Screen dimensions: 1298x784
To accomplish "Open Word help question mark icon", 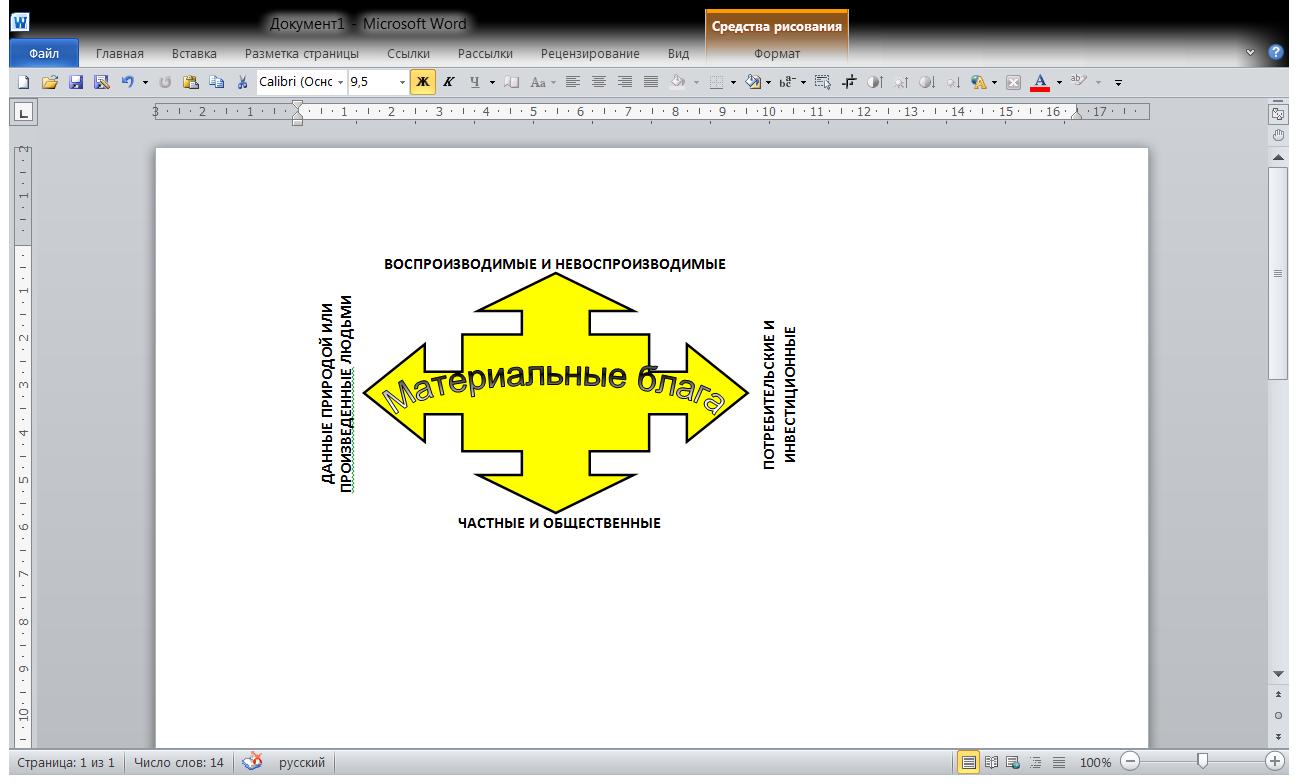I will pos(1276,52).
